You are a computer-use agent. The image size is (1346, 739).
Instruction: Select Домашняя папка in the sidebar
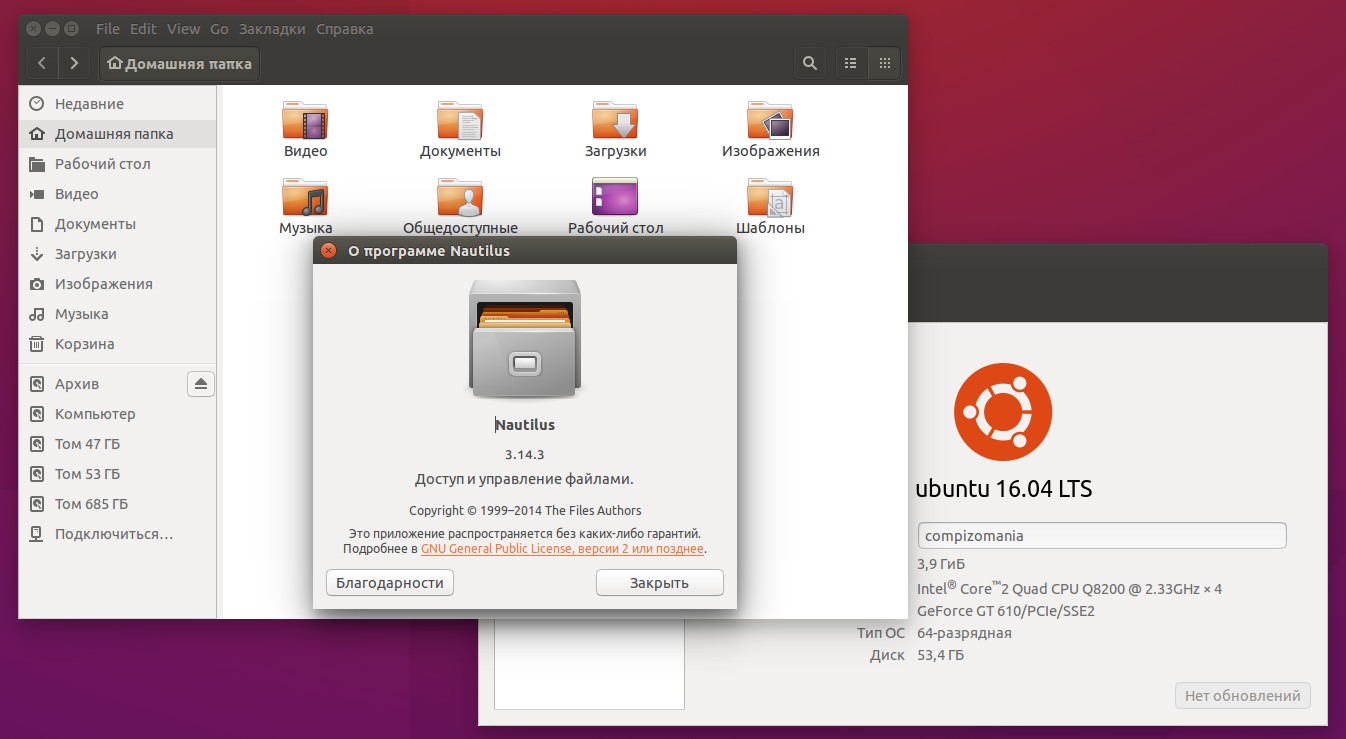tap(117, 134)
